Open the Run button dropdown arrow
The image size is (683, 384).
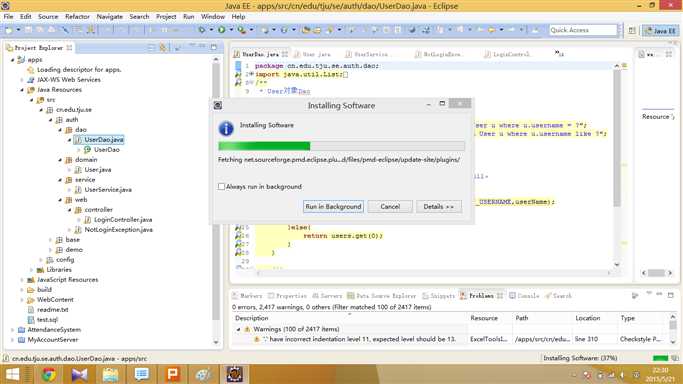click(x=231, y=30)
